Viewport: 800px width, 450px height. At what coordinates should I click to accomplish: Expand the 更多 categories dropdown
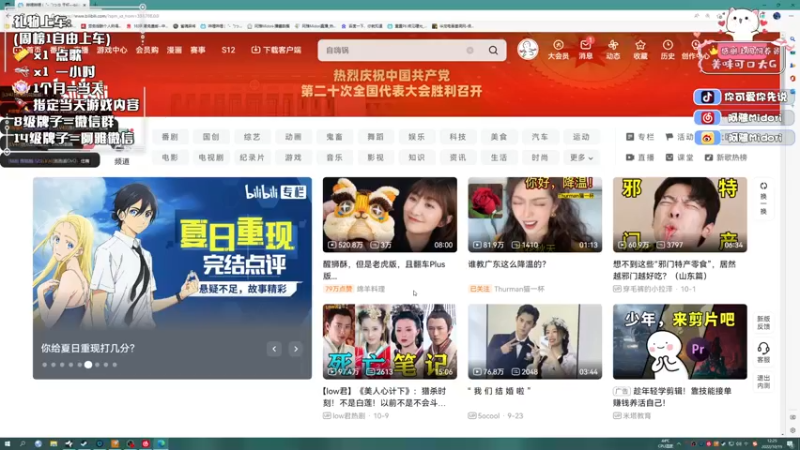(581, 158)
